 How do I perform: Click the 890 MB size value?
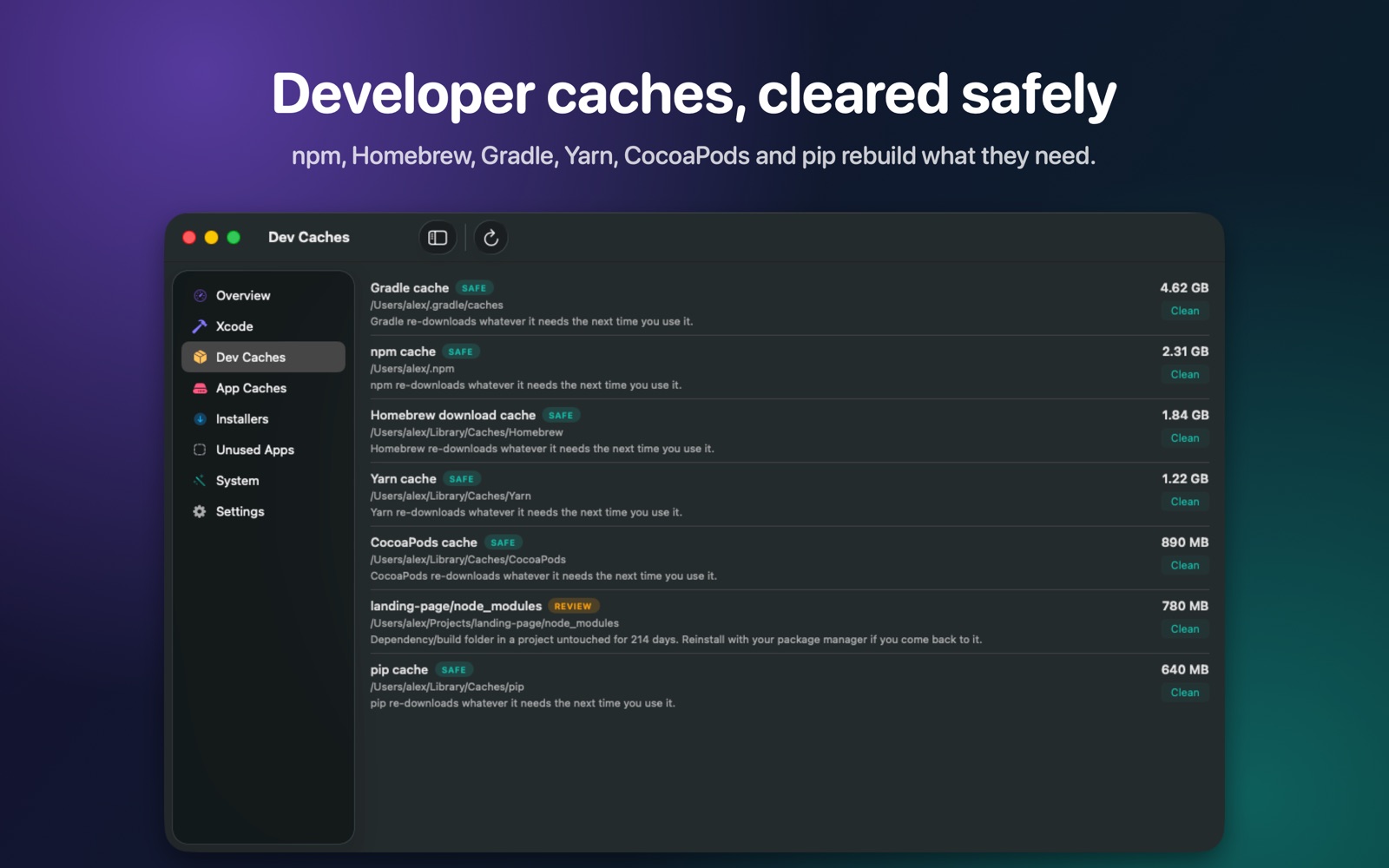pos(1185,542)
